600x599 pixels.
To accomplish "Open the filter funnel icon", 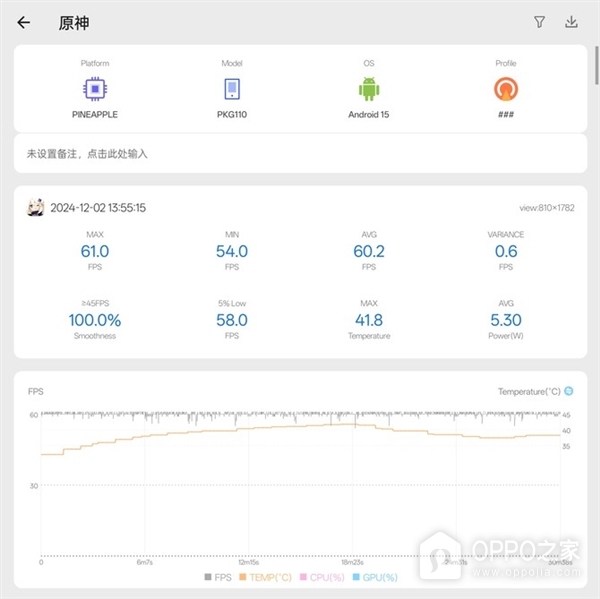I will click(539, 22).
